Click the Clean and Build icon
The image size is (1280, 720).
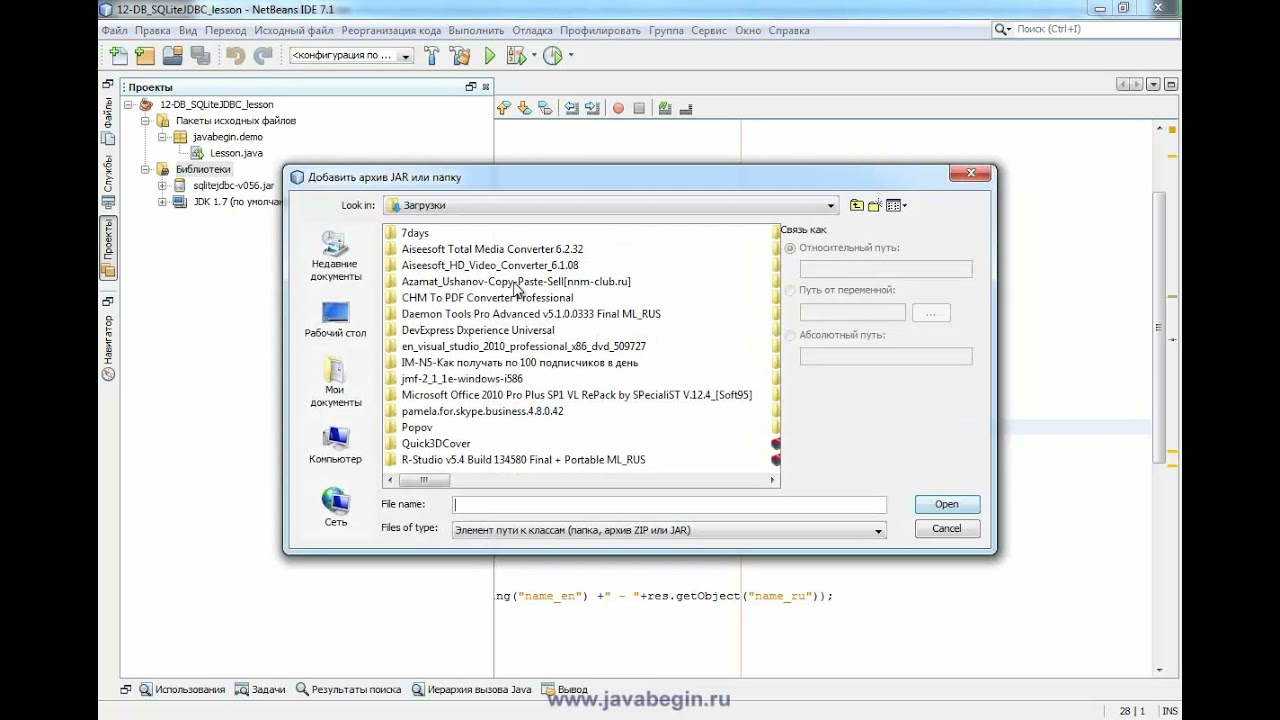tap(460, 56)
